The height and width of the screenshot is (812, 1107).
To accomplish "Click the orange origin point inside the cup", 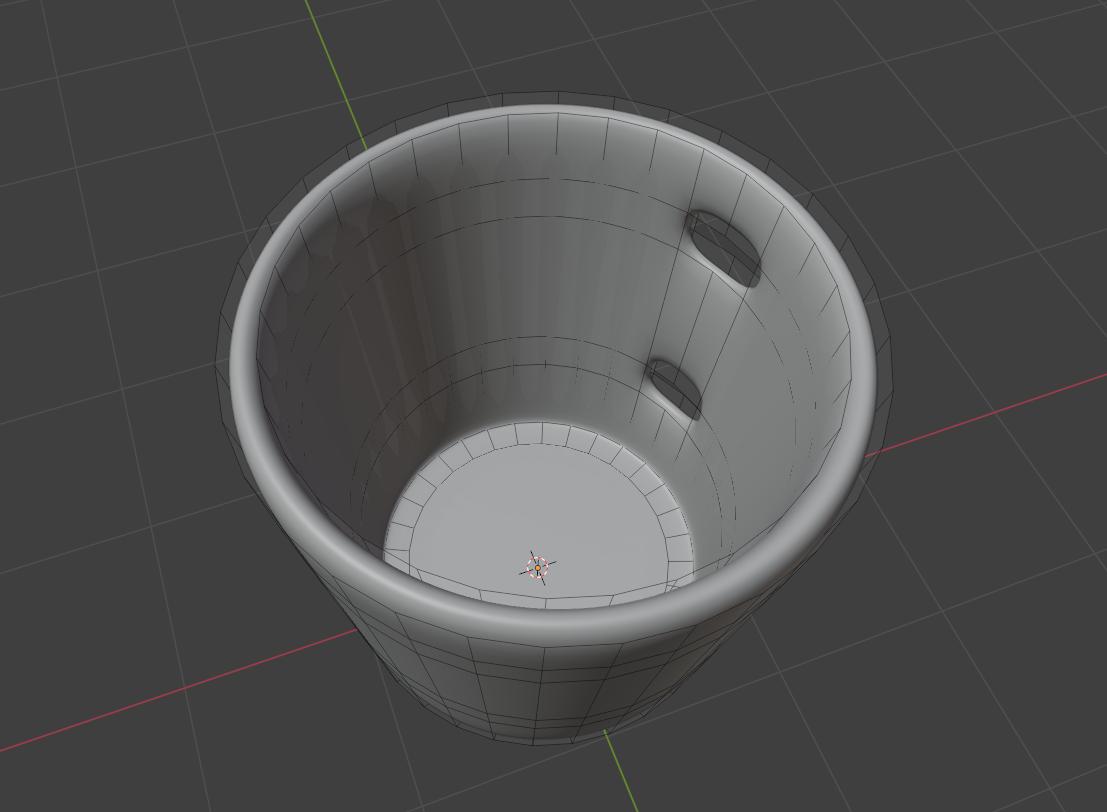I will (x=537, y=568).
